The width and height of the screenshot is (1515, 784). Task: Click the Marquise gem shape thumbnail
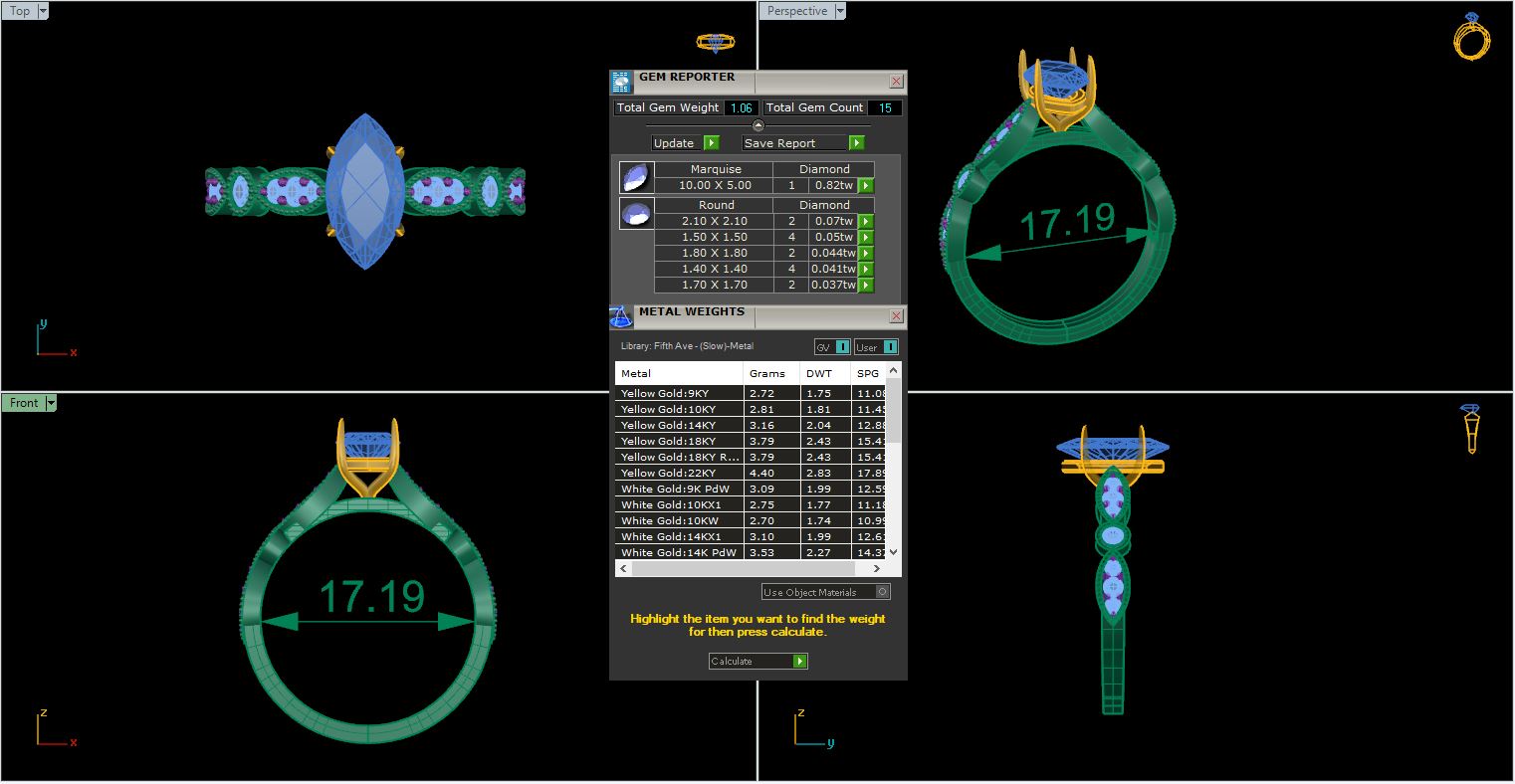[635, 177]
